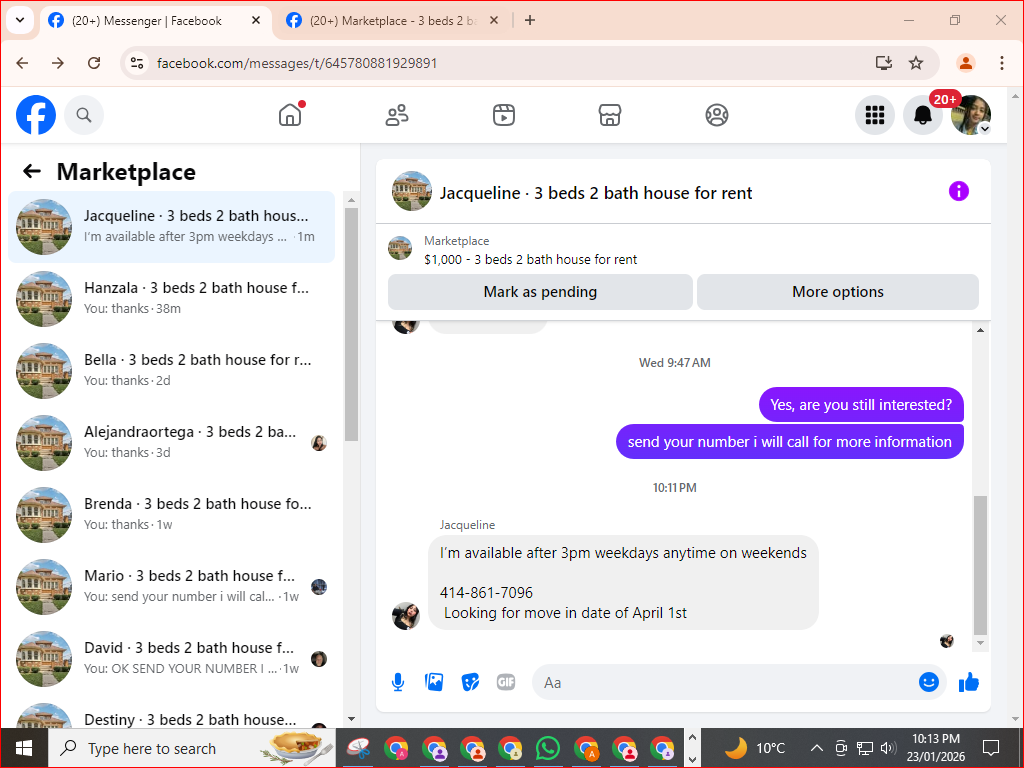The width and height of the screenshot is (1024, 768).
Task: Record a voice clip with microphone icon
Action: [398, 682]
